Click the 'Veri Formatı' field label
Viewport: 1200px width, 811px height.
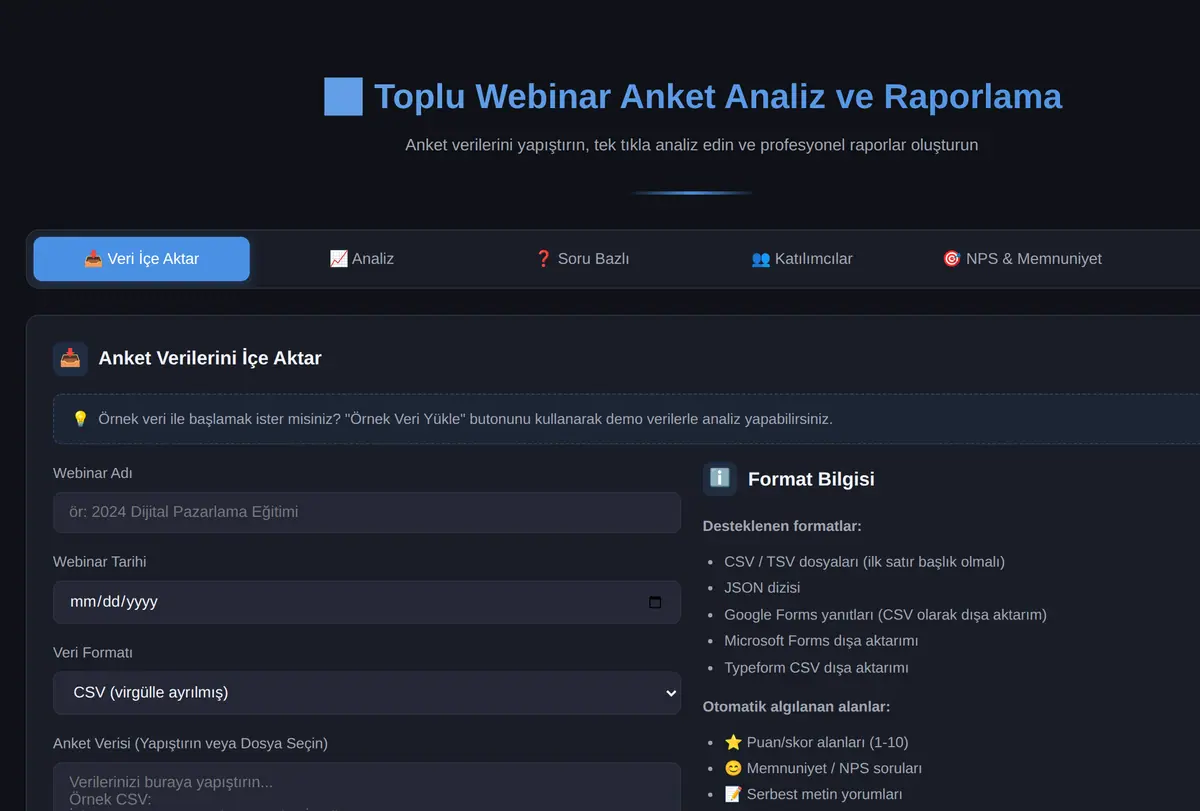93,653
